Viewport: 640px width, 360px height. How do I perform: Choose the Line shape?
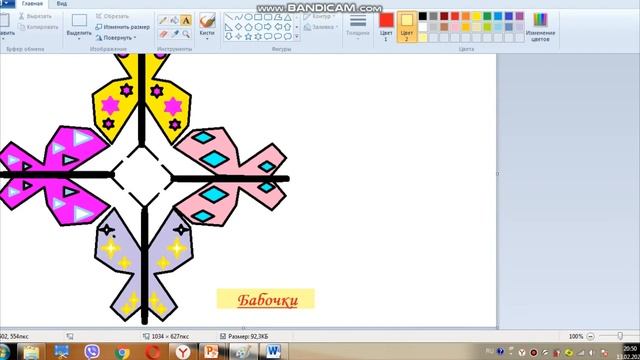point(229,17)
